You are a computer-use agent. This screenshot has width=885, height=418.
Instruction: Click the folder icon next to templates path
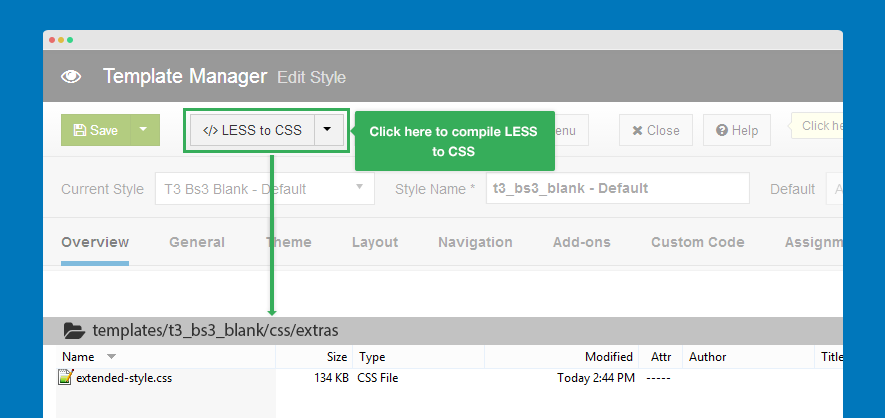(74, 330)
